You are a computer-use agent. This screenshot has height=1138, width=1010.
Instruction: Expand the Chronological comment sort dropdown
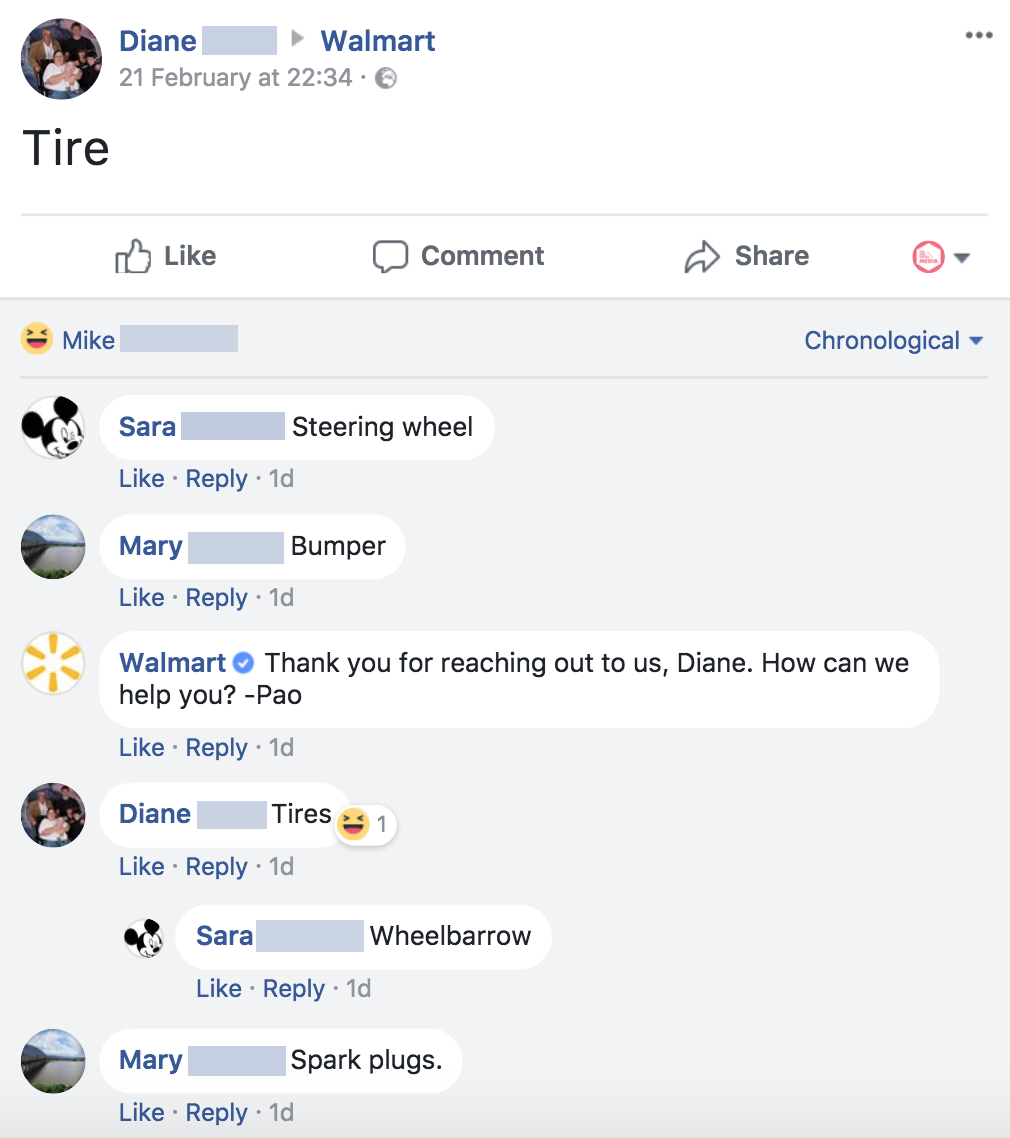point(894,341)
